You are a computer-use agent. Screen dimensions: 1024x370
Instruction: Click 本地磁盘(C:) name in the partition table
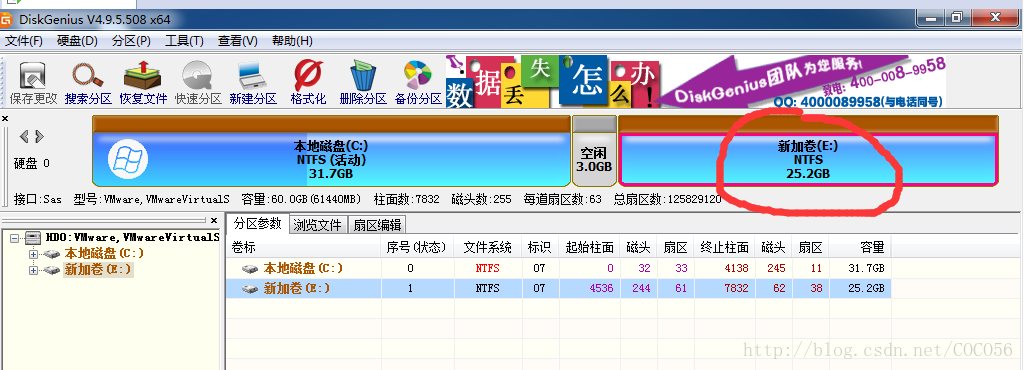(303, 268)
